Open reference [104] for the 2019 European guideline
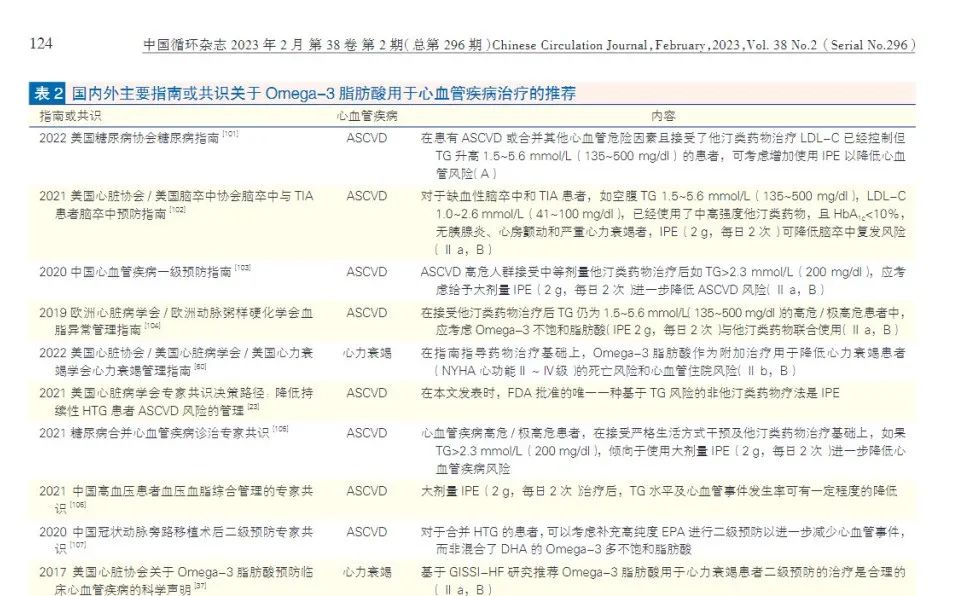Image resolution: width=963 pixels, height=596 pixels. coord(152,326)
